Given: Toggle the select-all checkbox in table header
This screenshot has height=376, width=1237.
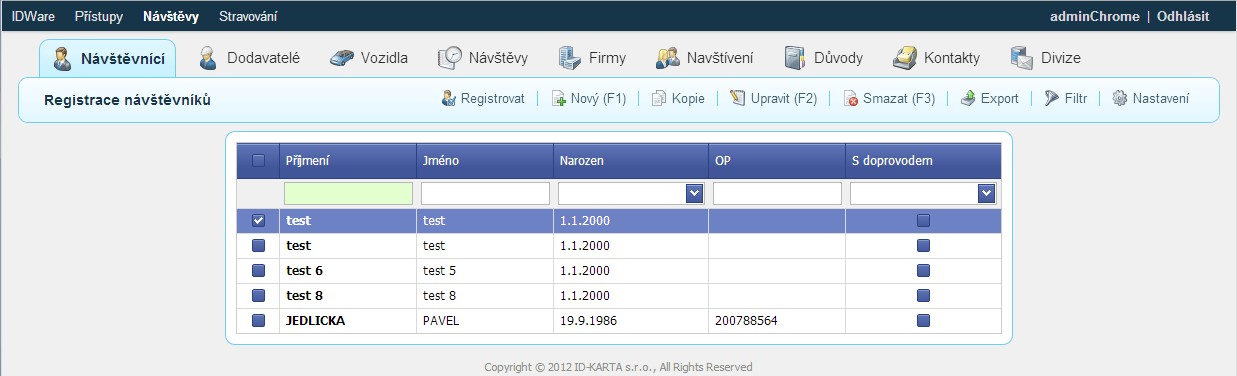Looking at the screenshot, I should pos(258,160).
